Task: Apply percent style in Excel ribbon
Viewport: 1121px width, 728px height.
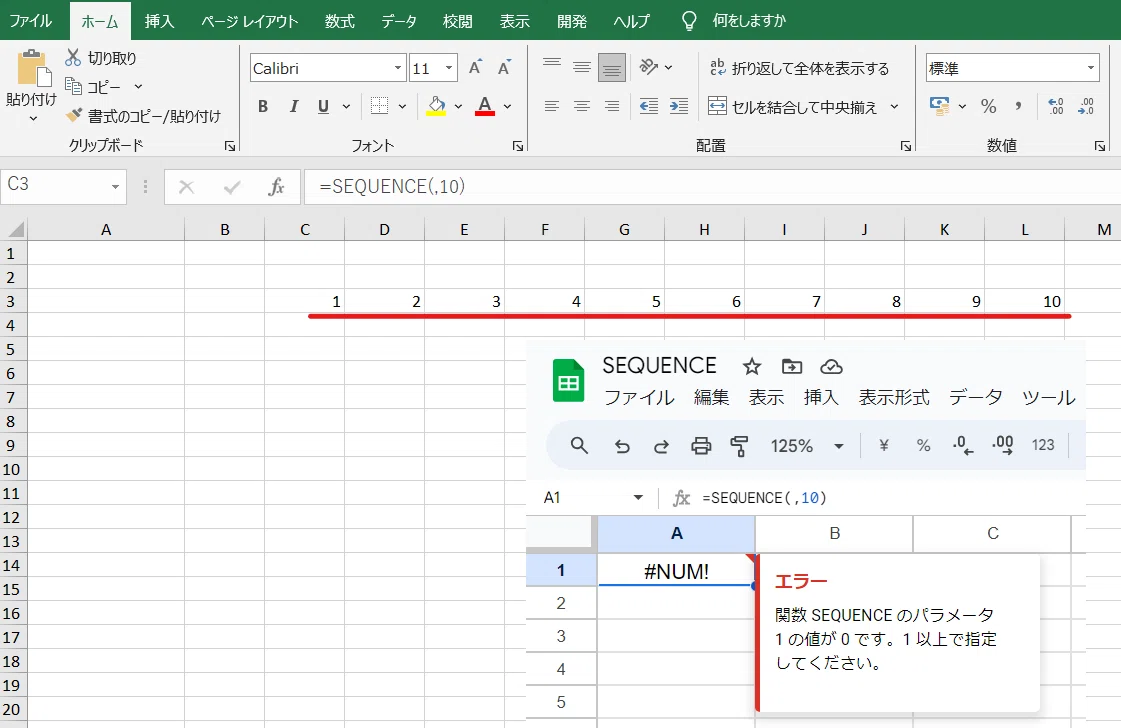Action: [989, 107]
